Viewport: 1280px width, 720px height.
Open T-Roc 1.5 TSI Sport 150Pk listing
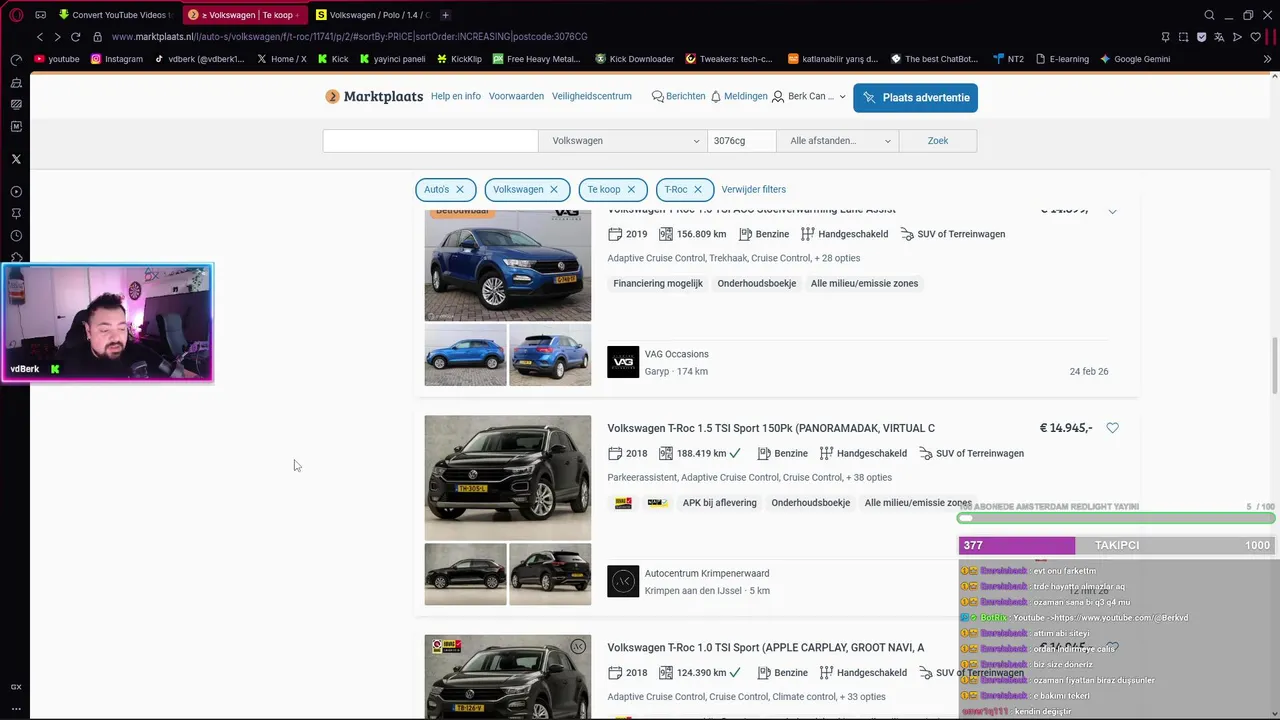tap(771, 428)
